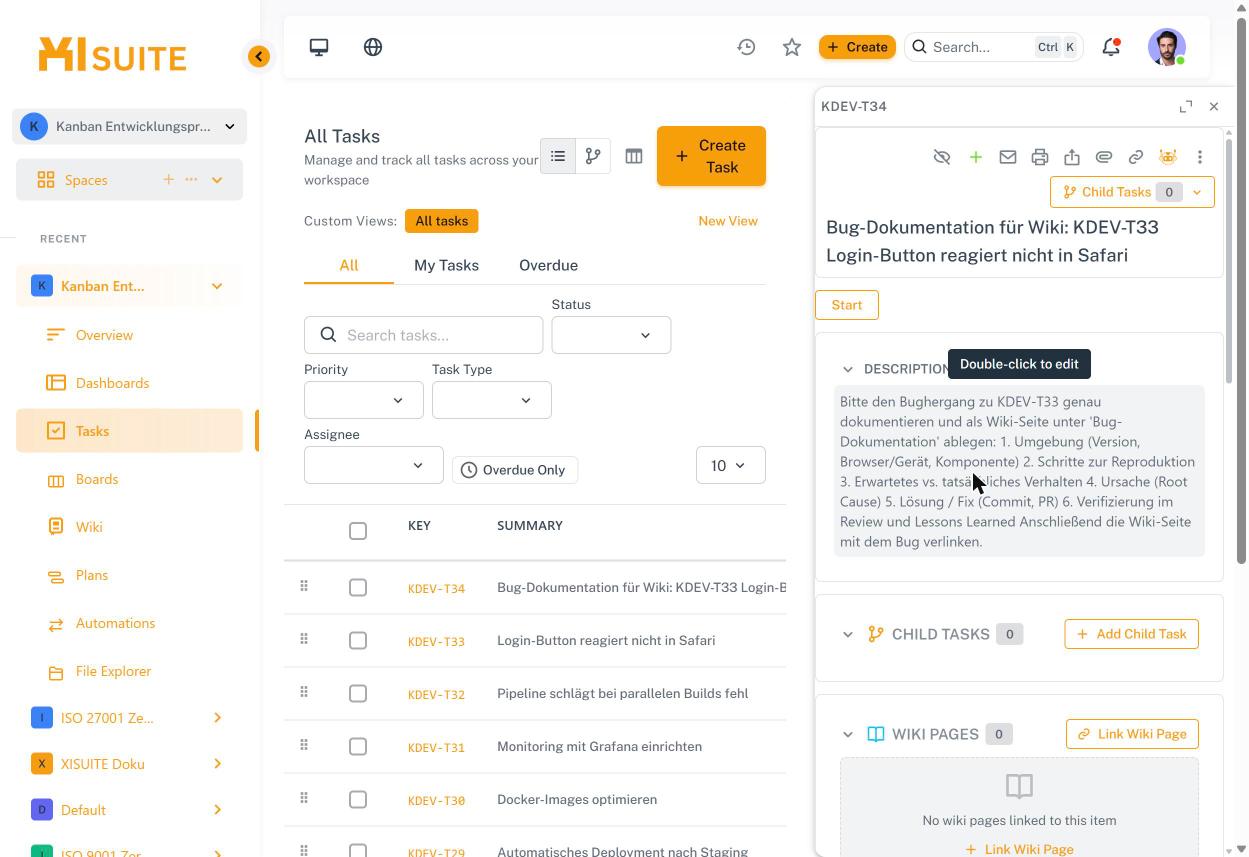
Task: Toggle the Overdue Only filter
Action: coord(515,470)
